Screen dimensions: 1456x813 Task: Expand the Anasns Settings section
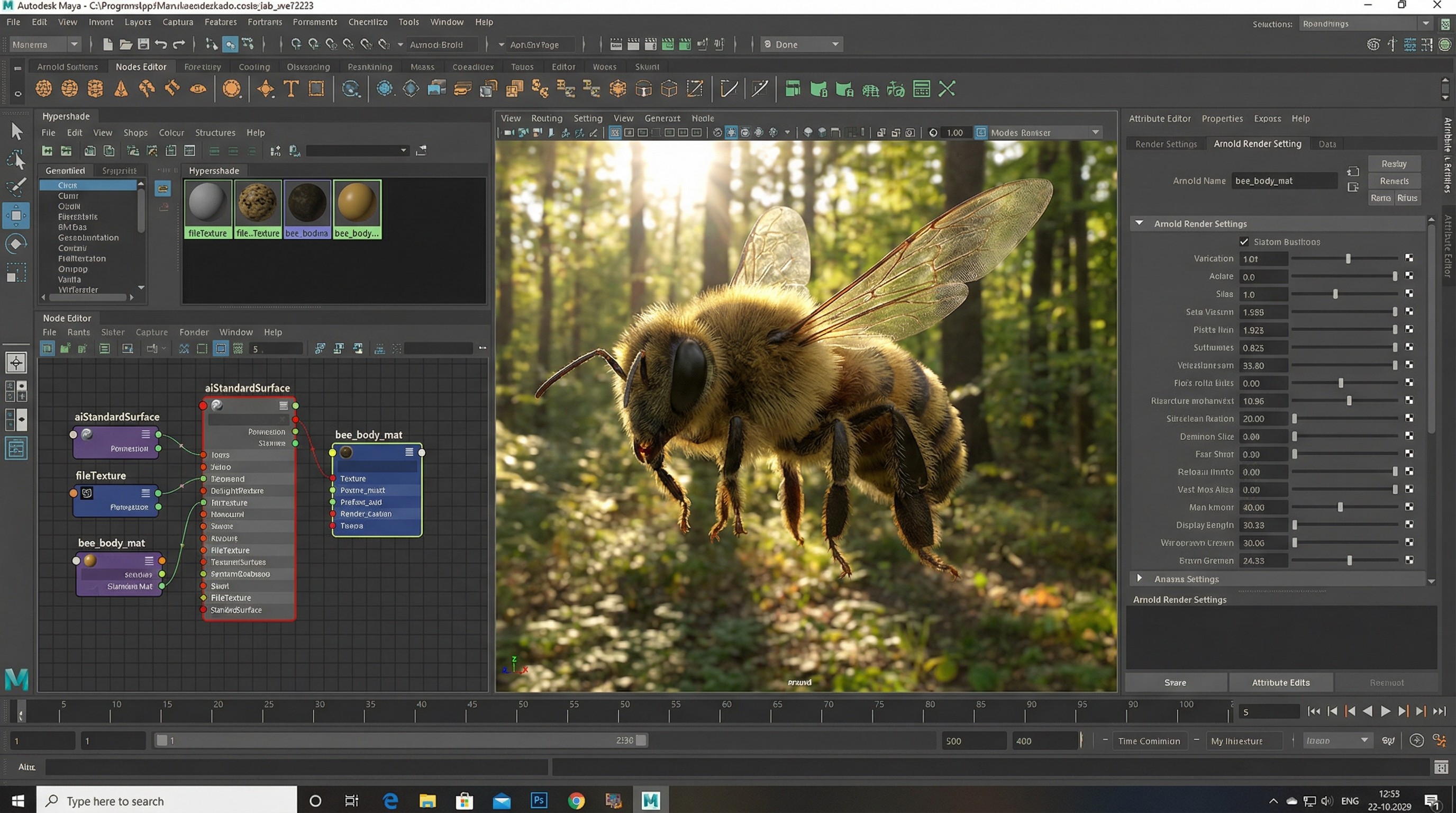1140,579
